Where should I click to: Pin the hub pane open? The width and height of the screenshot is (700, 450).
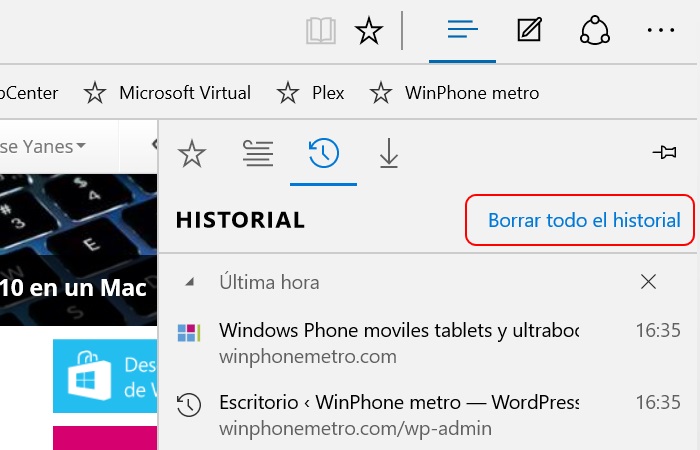point(665,152)
